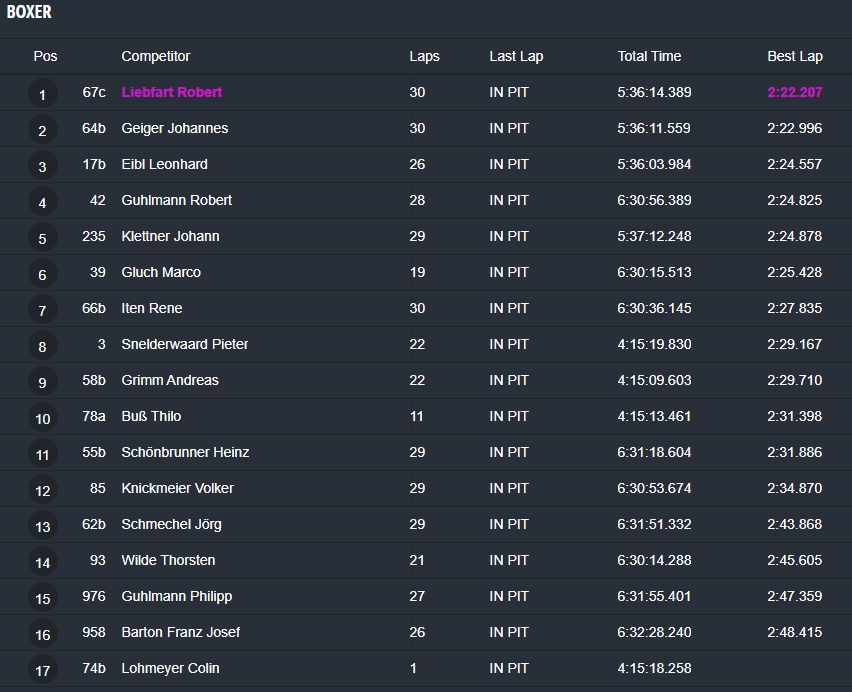This screenshot has height=692, width=852.
Task: Click the Best Lap column header
Action: click(x=794, y=56)
